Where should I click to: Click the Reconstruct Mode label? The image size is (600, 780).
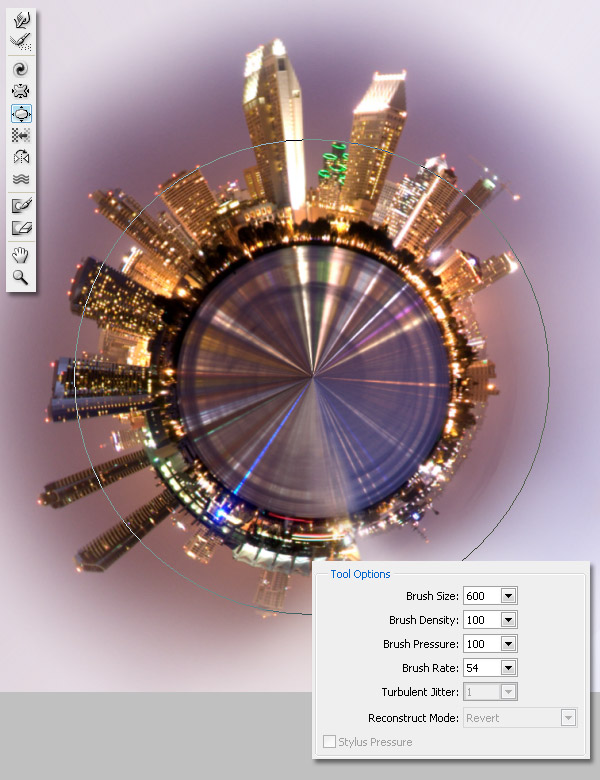[x=413, y=718]
